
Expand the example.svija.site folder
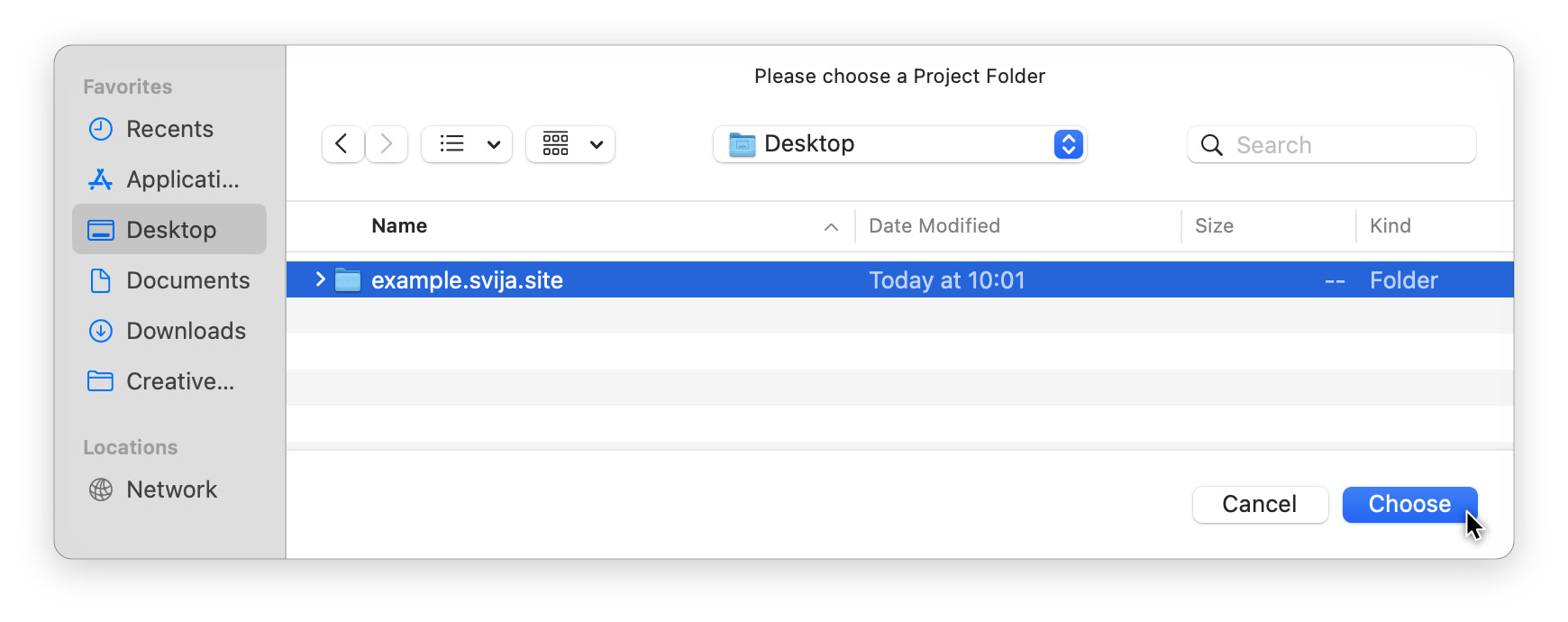320,280
